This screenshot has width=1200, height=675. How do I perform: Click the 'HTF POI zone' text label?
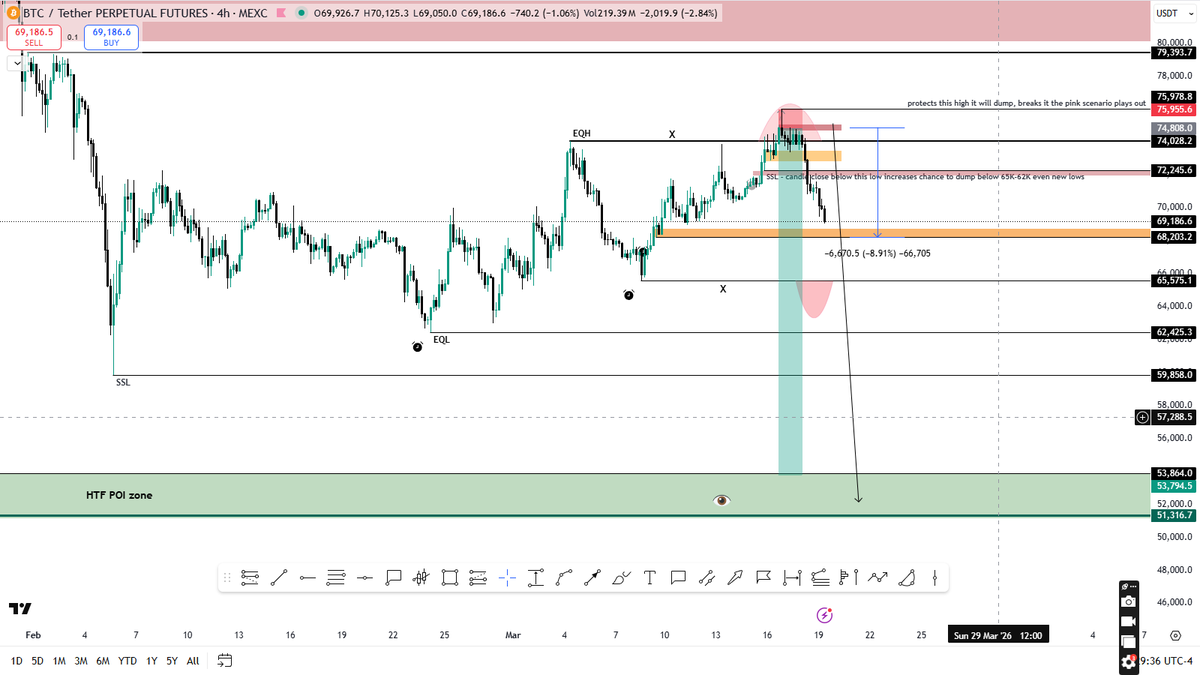(119, 495)
